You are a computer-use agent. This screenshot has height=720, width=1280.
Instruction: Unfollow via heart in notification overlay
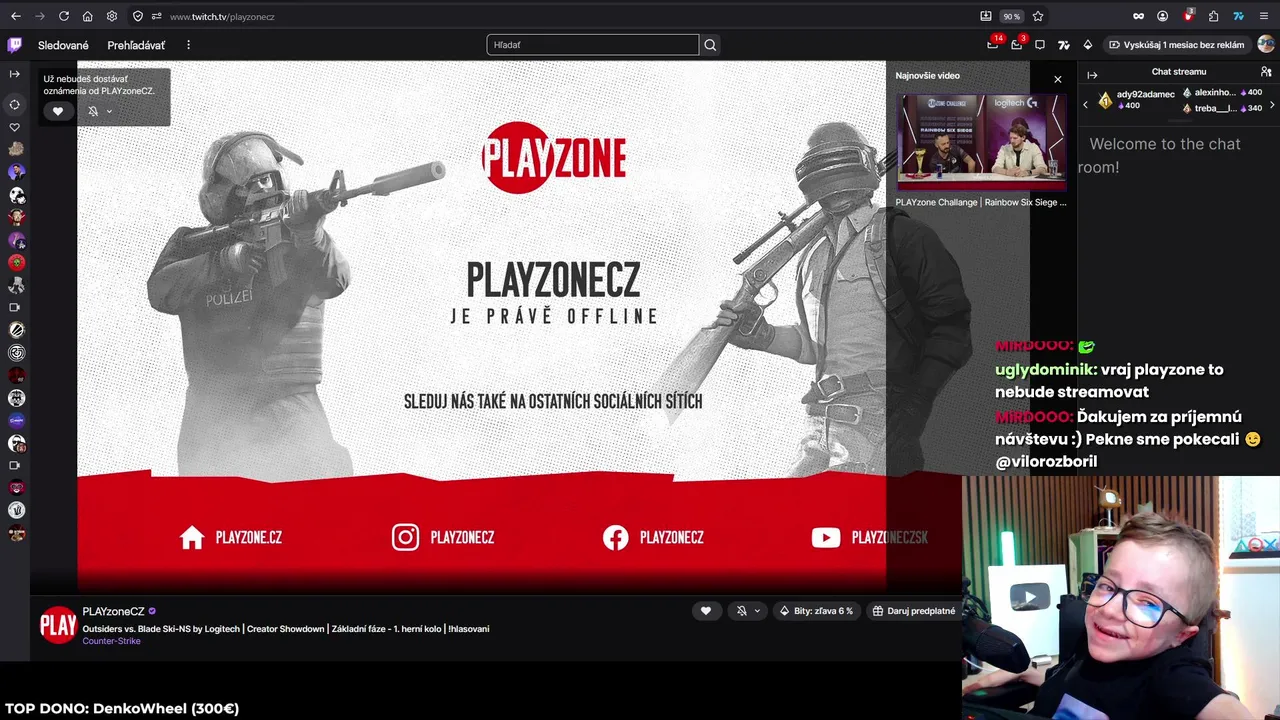(57, 111)
